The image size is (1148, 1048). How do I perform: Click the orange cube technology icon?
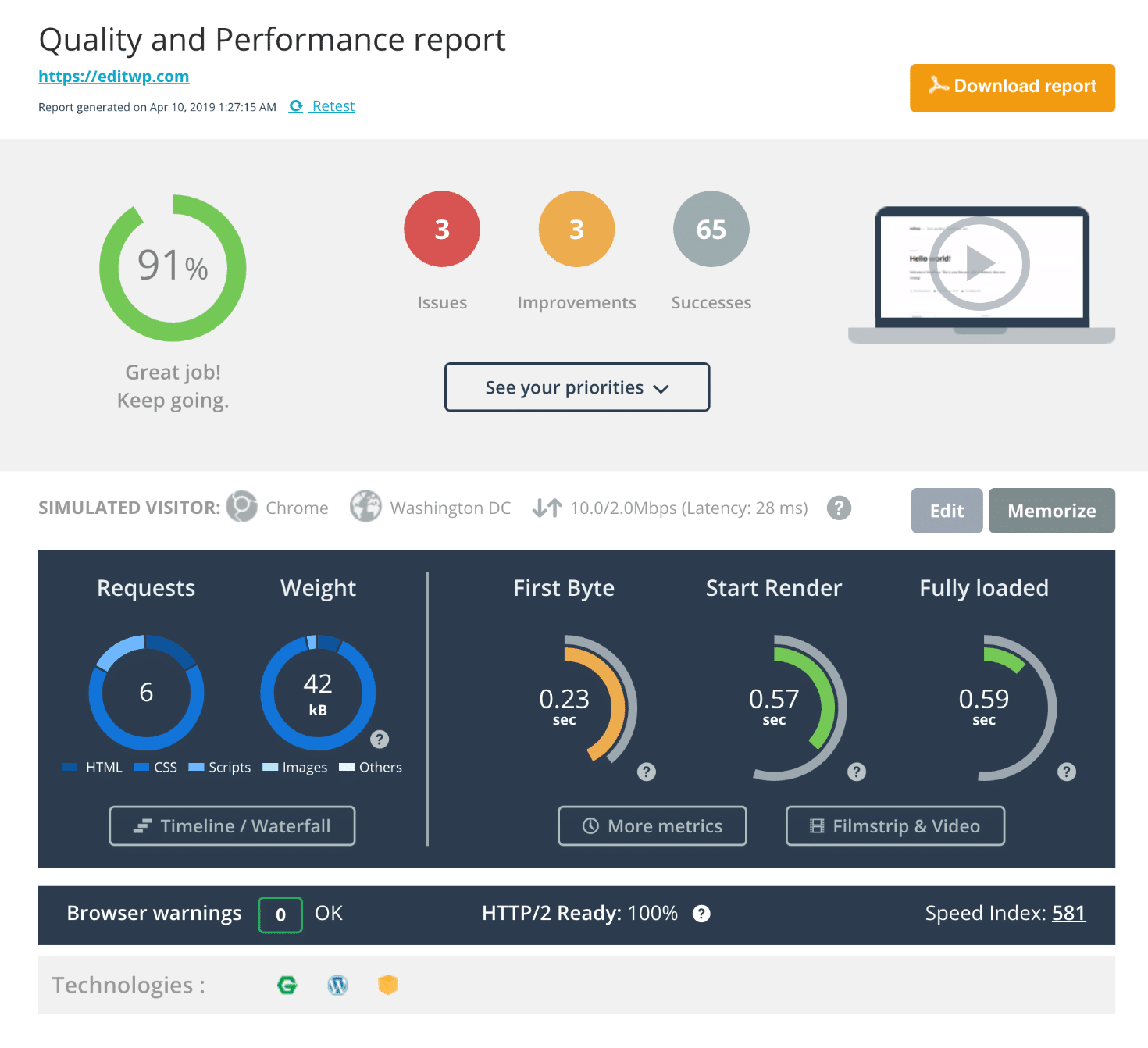388,986
